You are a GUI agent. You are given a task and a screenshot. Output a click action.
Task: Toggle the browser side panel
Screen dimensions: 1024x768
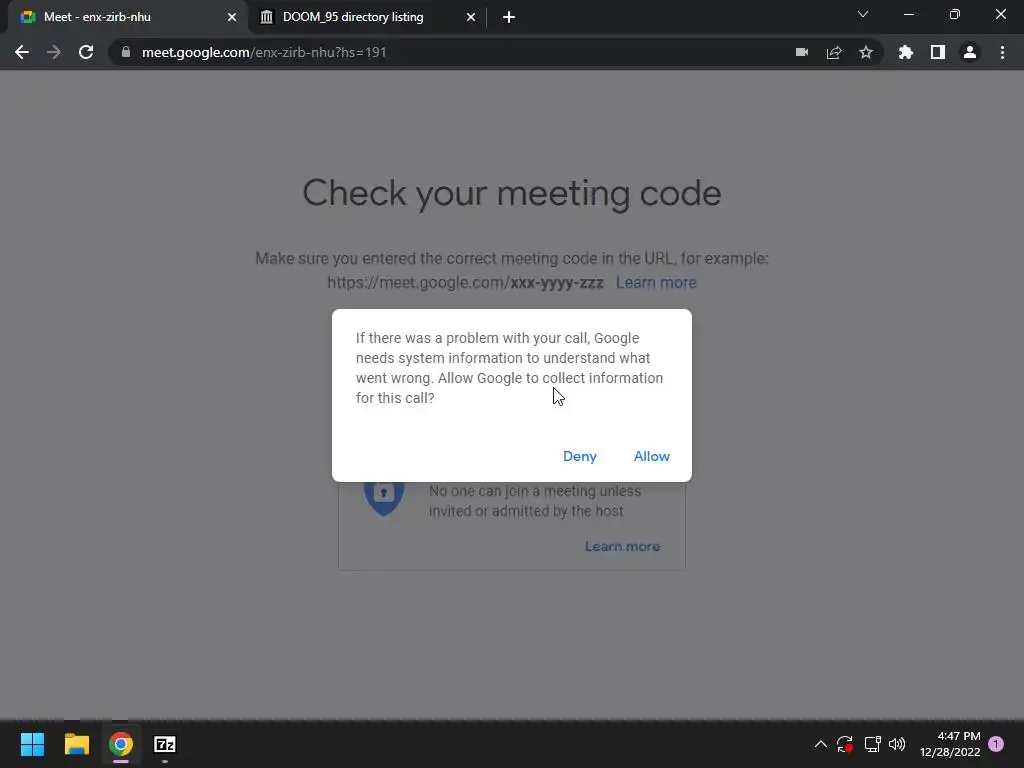[x=938, y=52]
